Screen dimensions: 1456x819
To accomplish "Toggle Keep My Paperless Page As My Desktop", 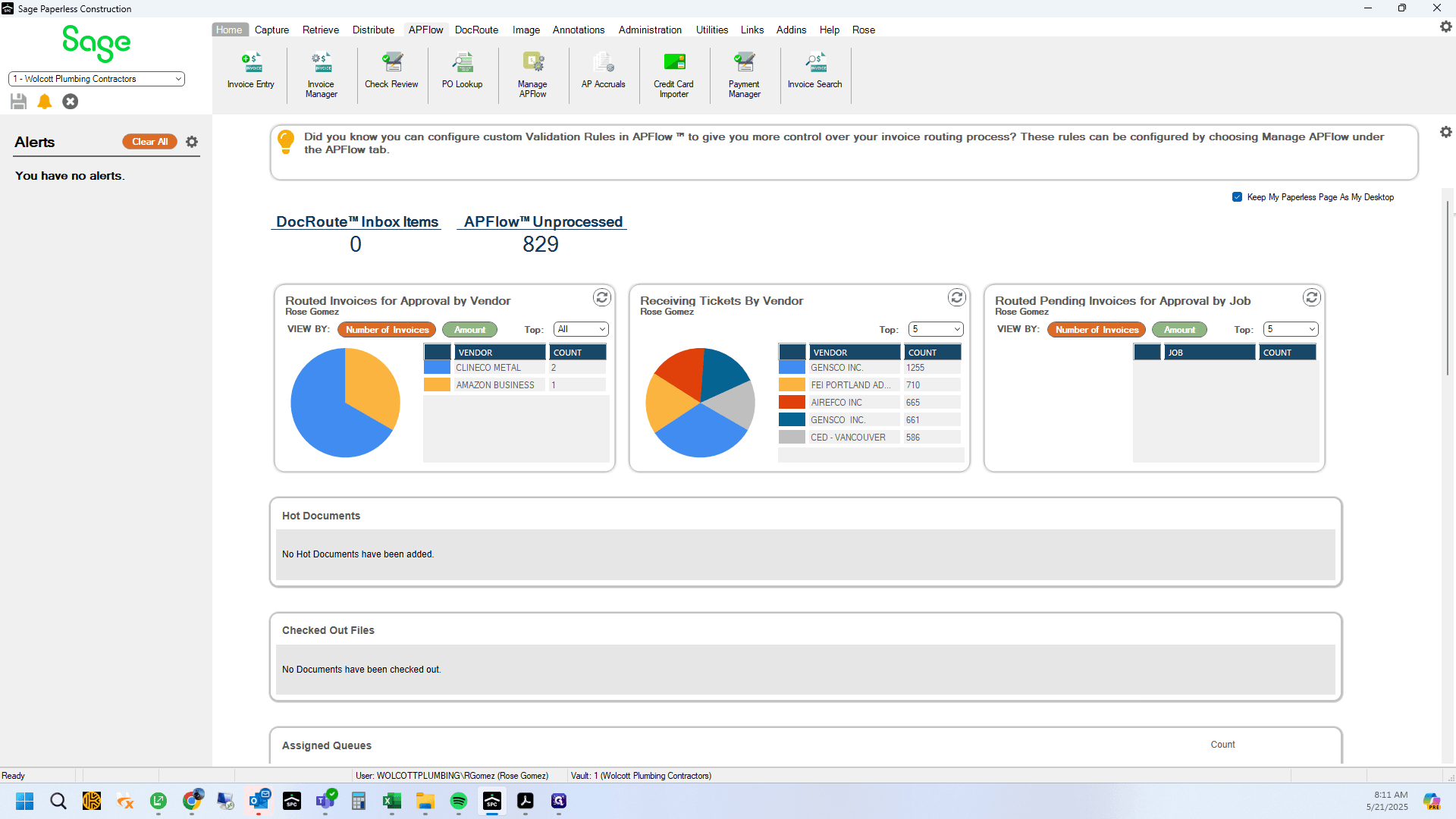I will coord(1237,197).
